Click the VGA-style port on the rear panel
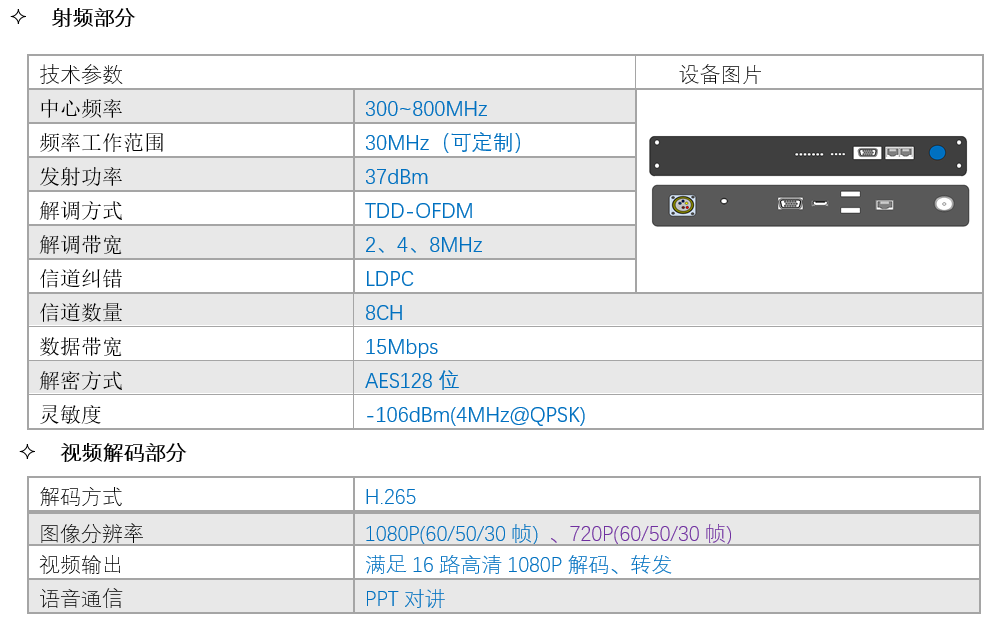This screenshot has height=617, width=987. click(x=790, y=204)
